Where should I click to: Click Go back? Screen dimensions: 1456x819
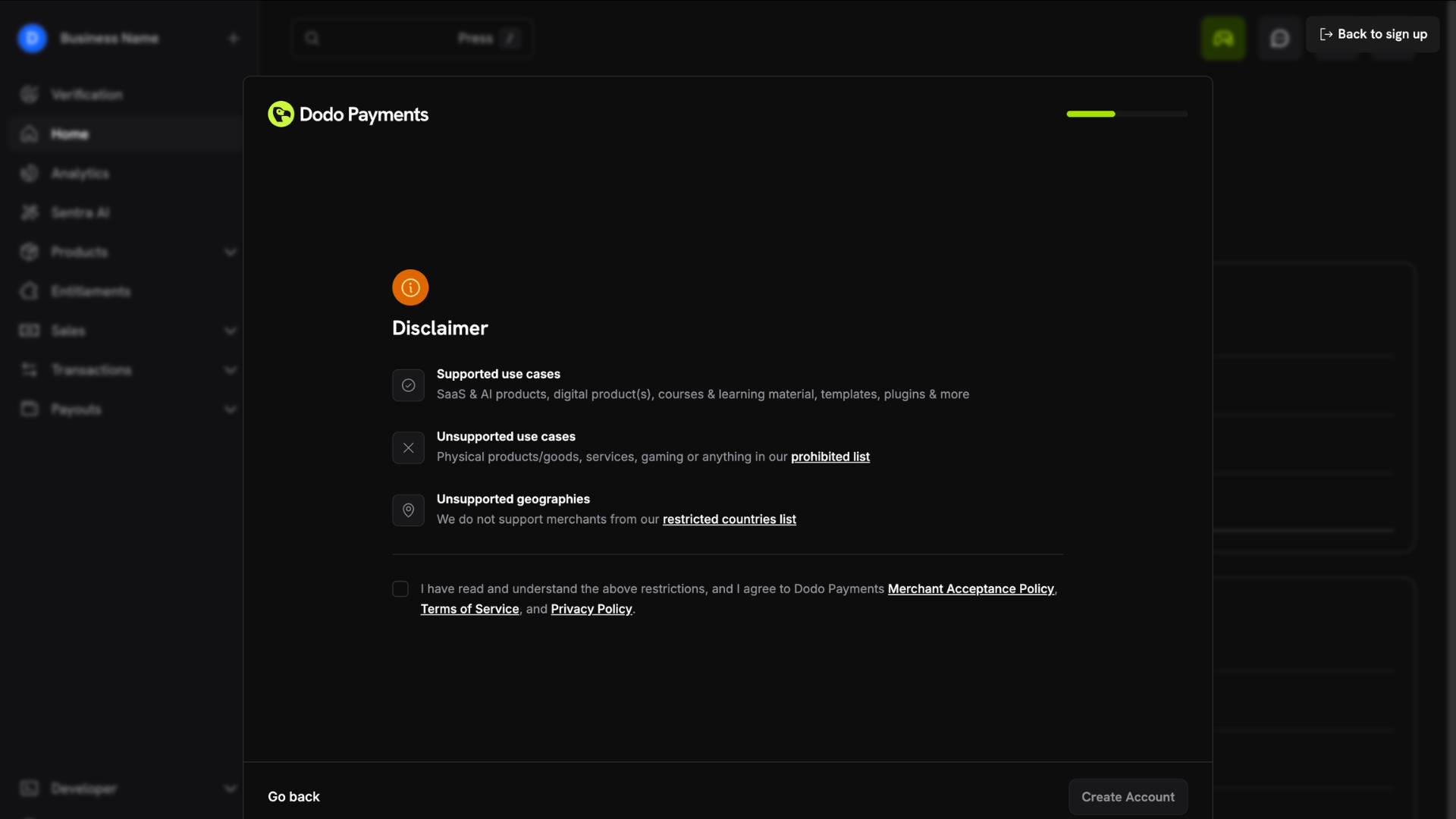click(293, 797)
